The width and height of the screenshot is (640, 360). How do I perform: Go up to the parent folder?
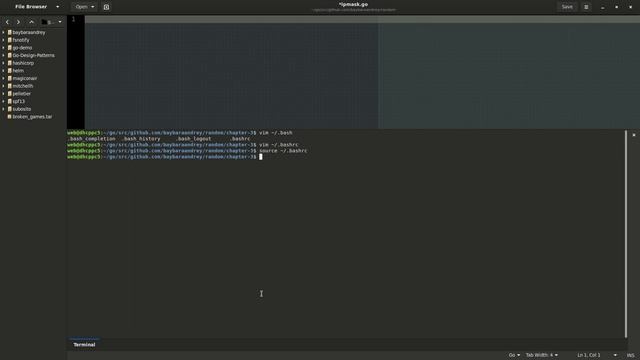click(x=31, y=22)
